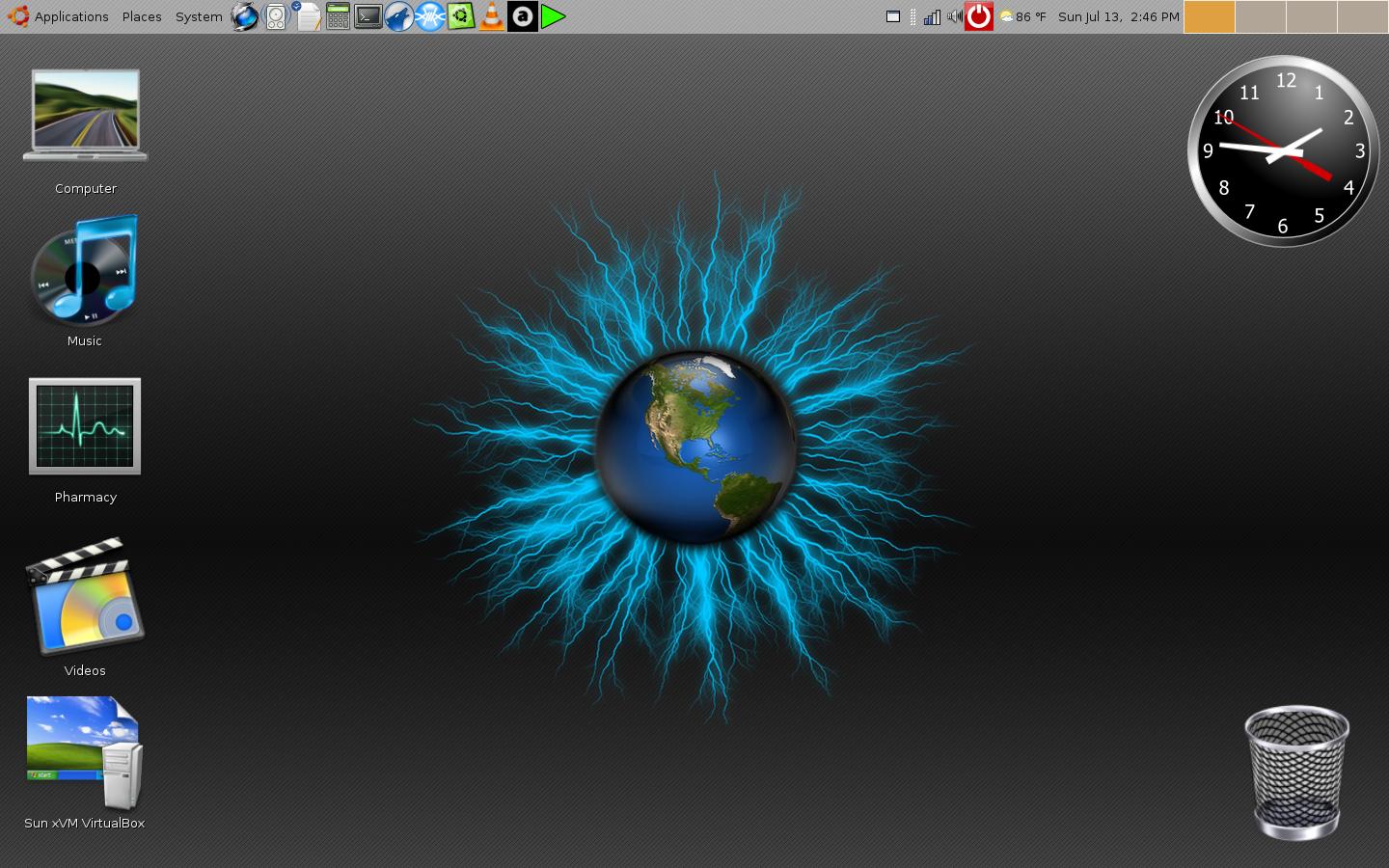Click the 'Music' icon label
Screen dimensions: 1389x868
tap(85, 341)
